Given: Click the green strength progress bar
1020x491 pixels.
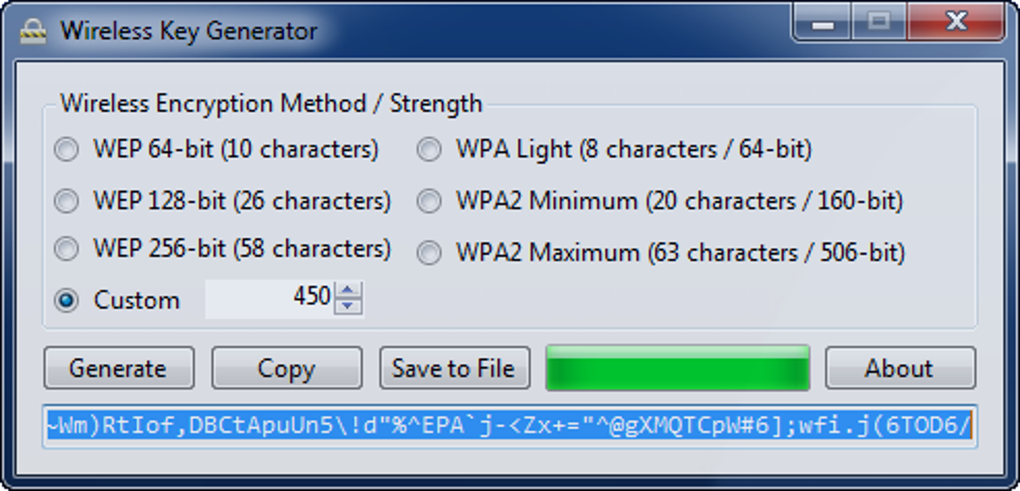Looking at the screenshot, I should [x=677, y=369].
